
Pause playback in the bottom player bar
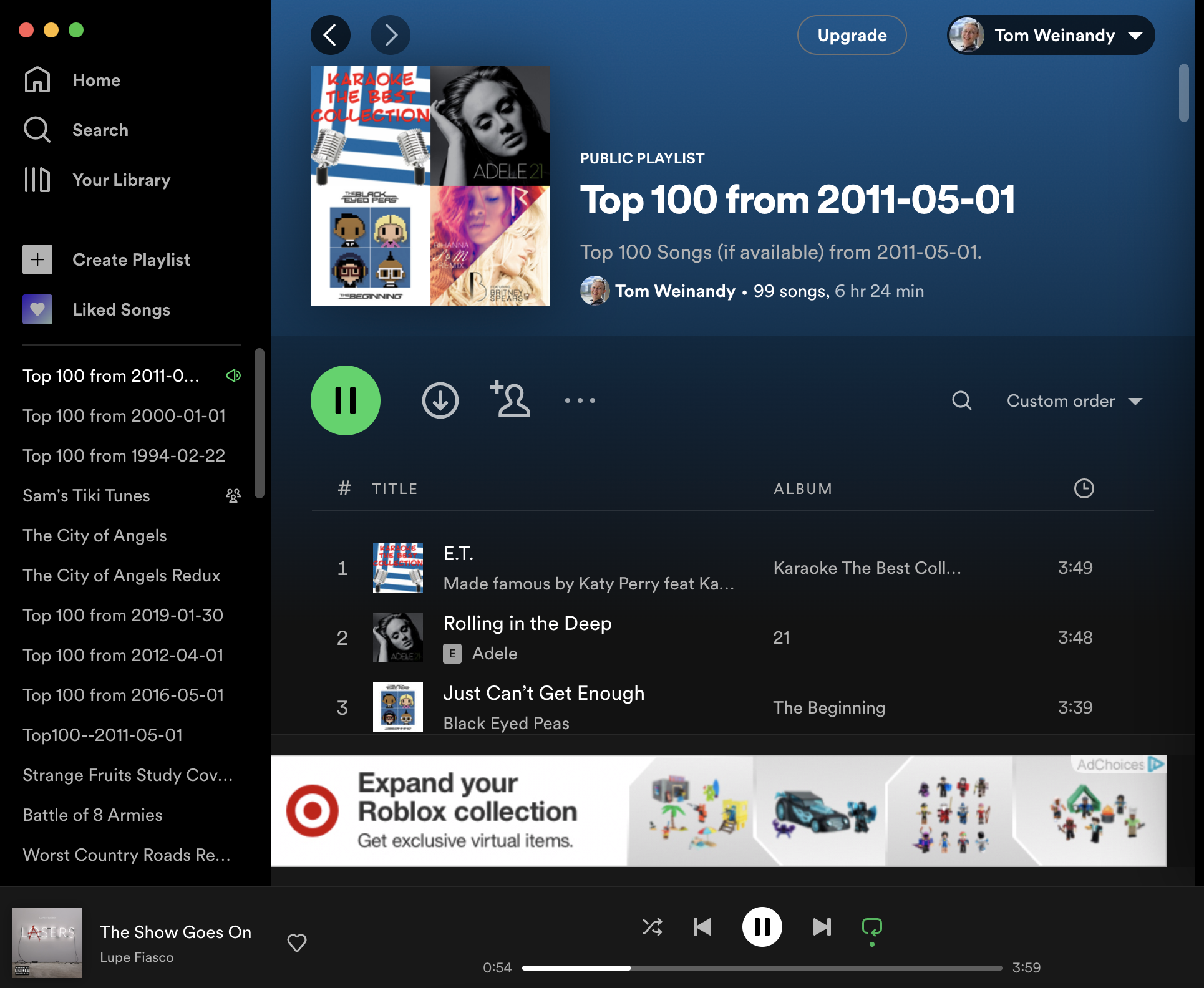[x=762, y=927]
